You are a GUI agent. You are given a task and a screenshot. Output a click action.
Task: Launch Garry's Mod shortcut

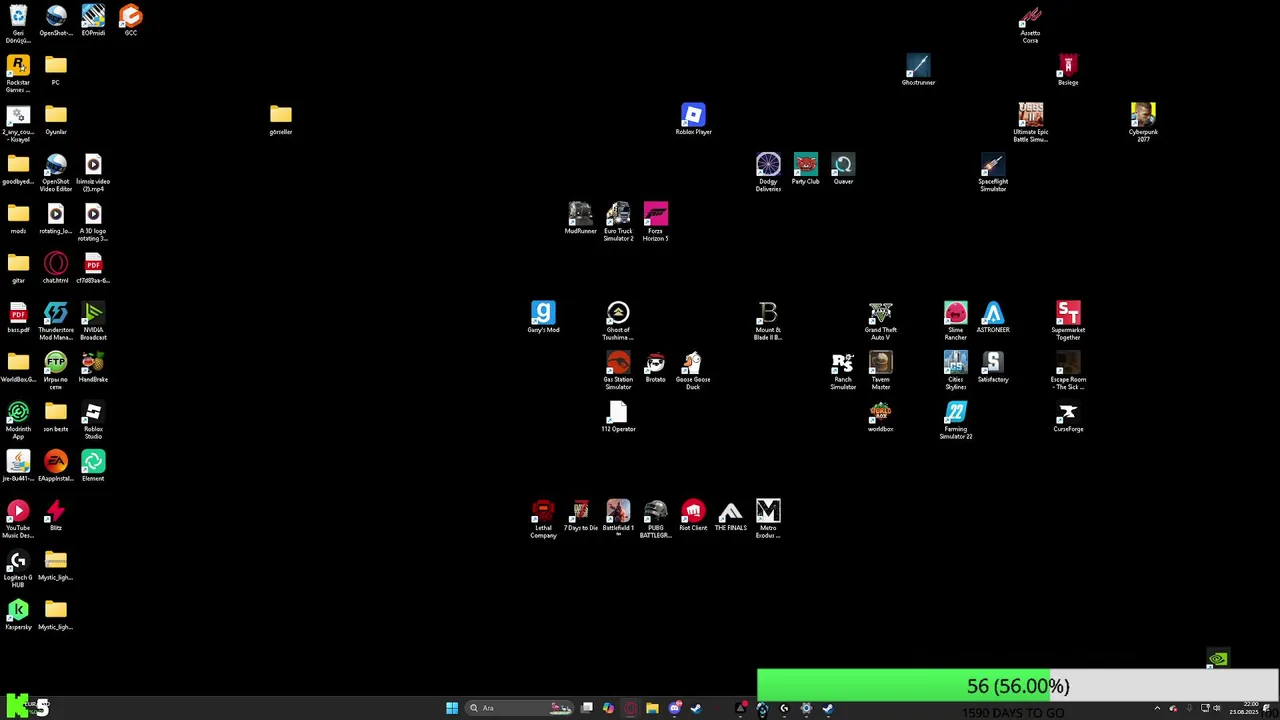click(x=543, y=317)
